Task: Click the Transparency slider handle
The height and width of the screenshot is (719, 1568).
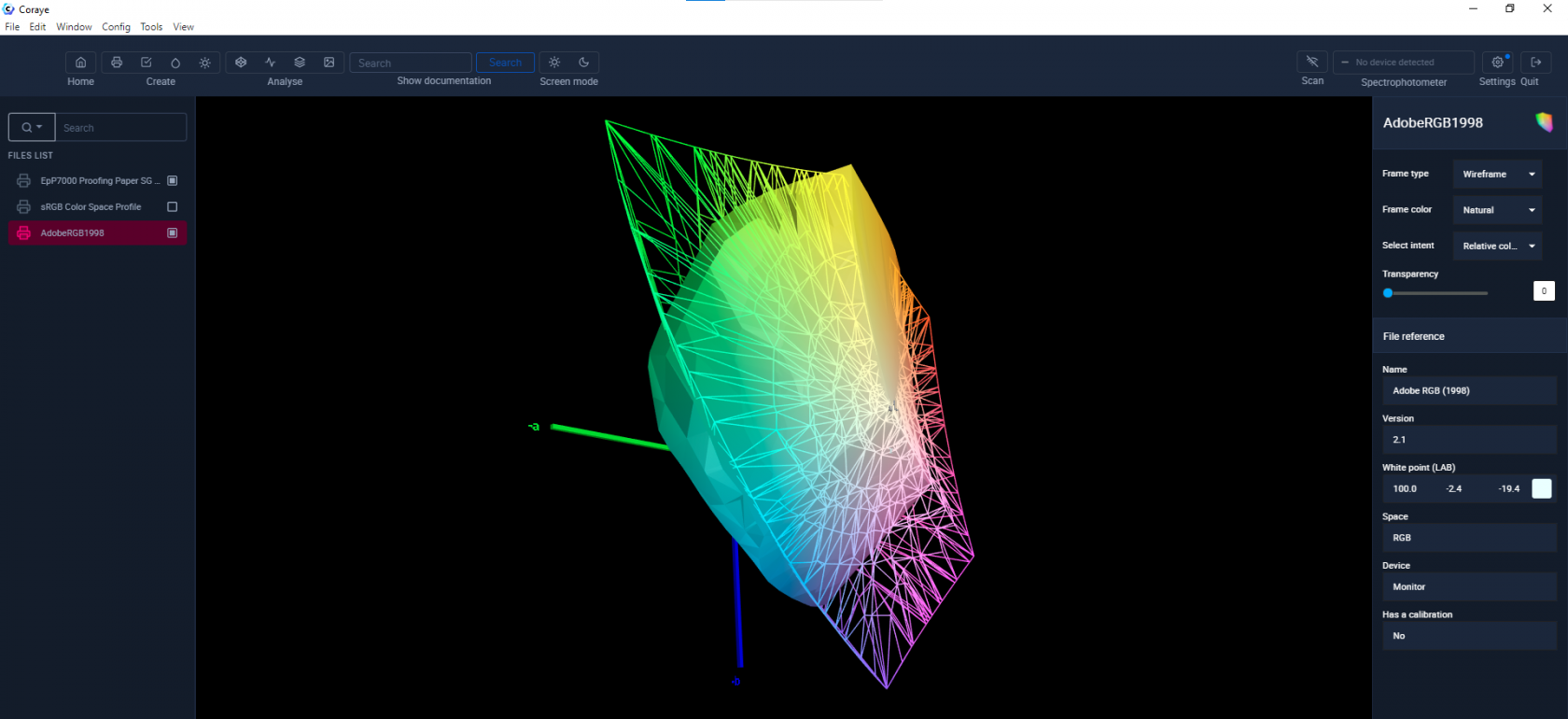Action: tap(1388, 293)
